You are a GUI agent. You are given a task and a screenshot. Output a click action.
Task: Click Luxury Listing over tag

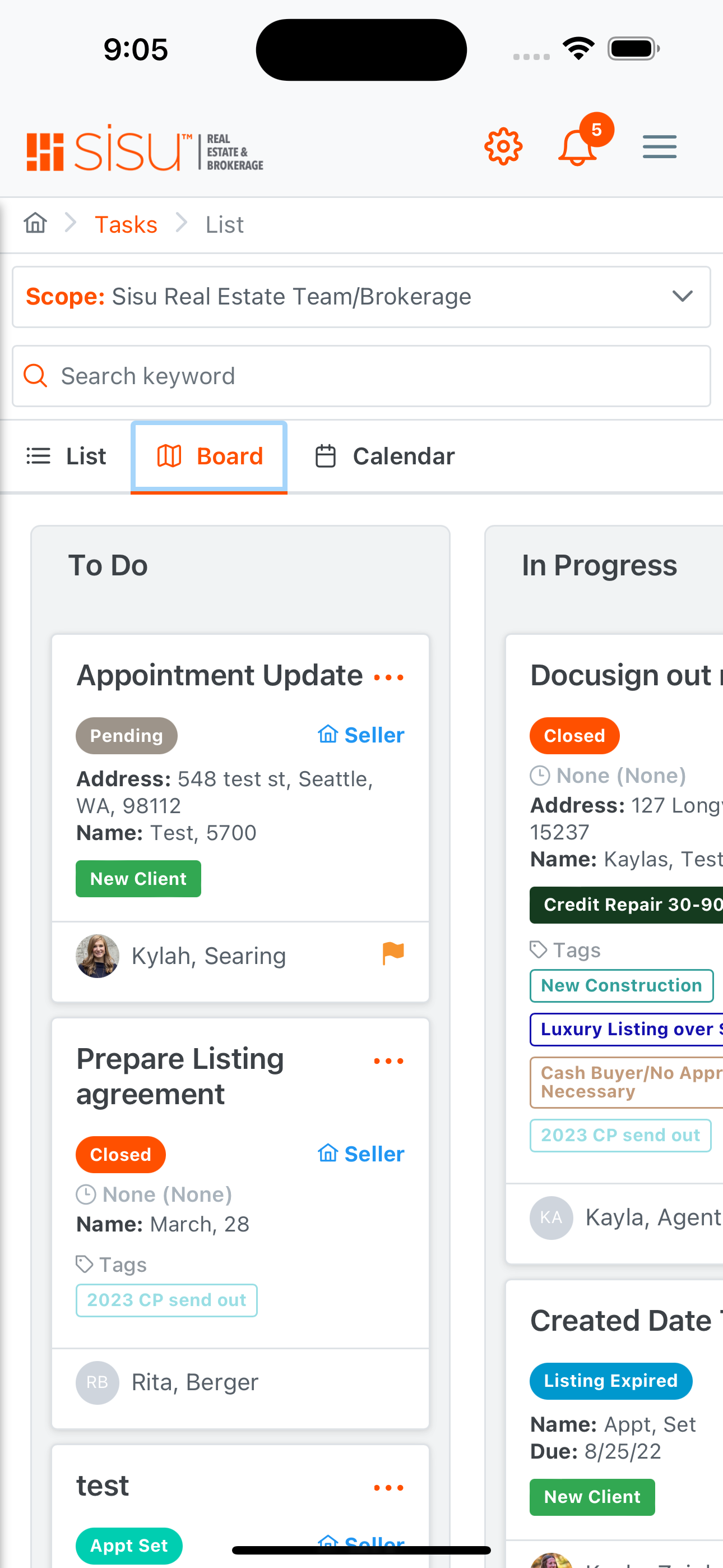pos(626,1030)
